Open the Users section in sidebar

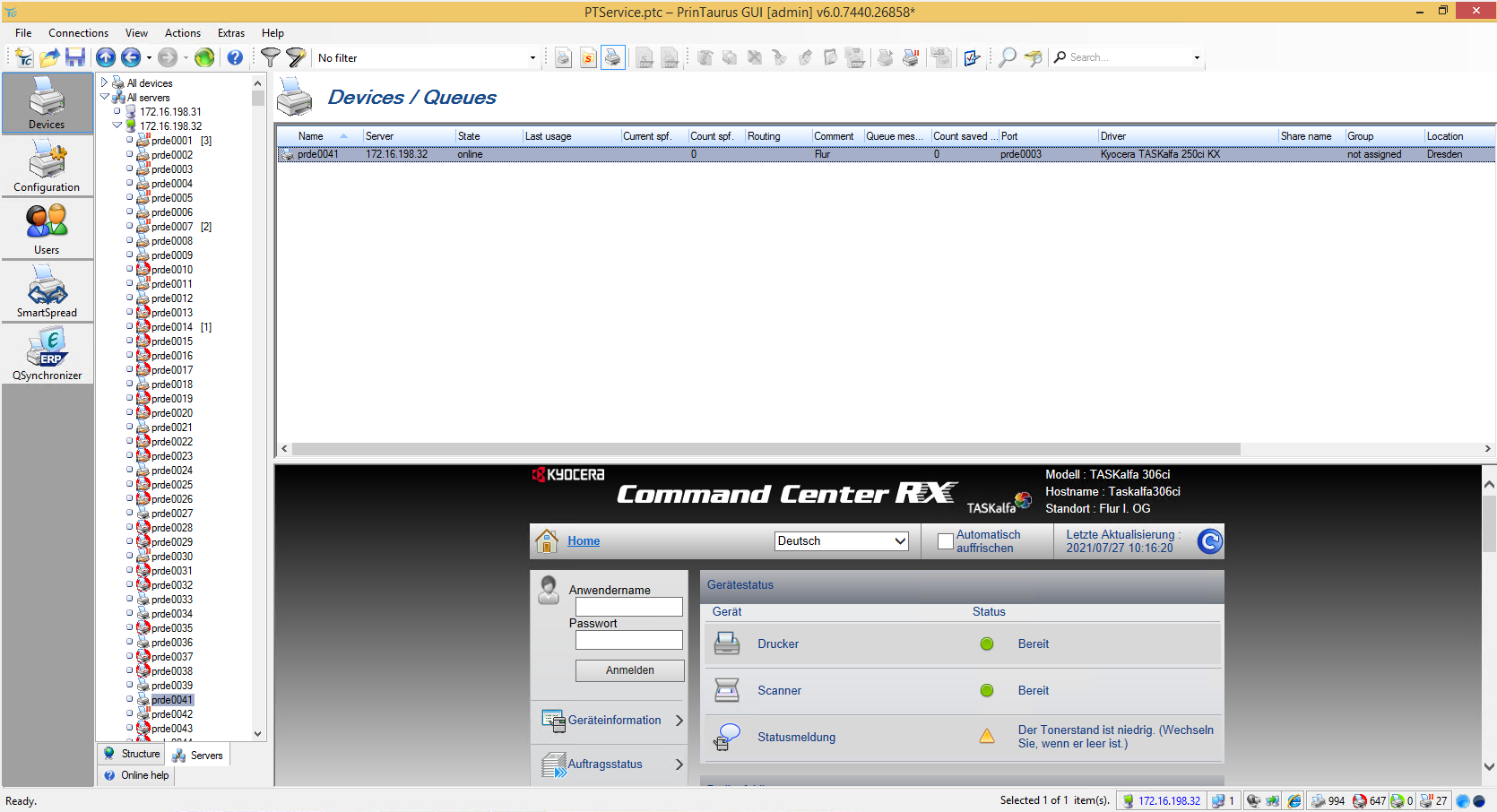[x=47, y=229]
